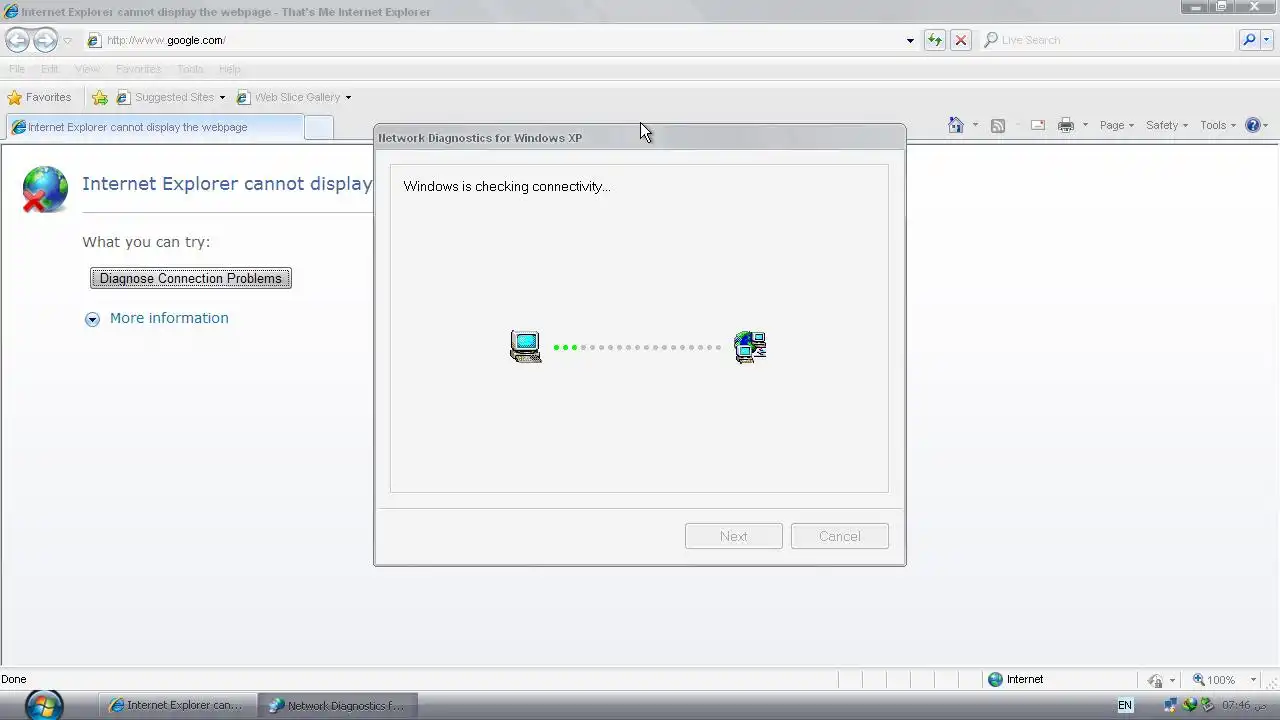Open search provider options dropdown

[1266, 40]
